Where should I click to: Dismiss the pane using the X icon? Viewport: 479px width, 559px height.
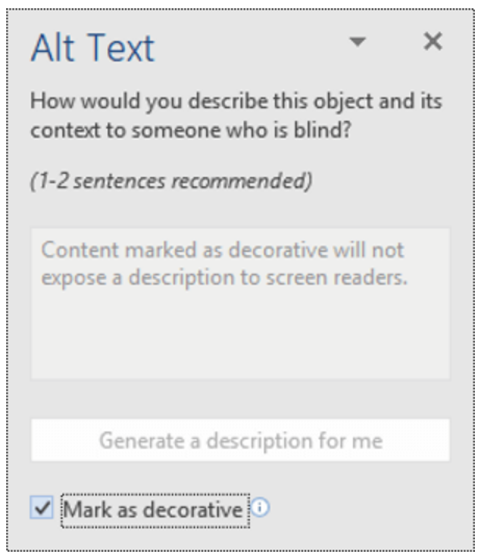(433, 41)
